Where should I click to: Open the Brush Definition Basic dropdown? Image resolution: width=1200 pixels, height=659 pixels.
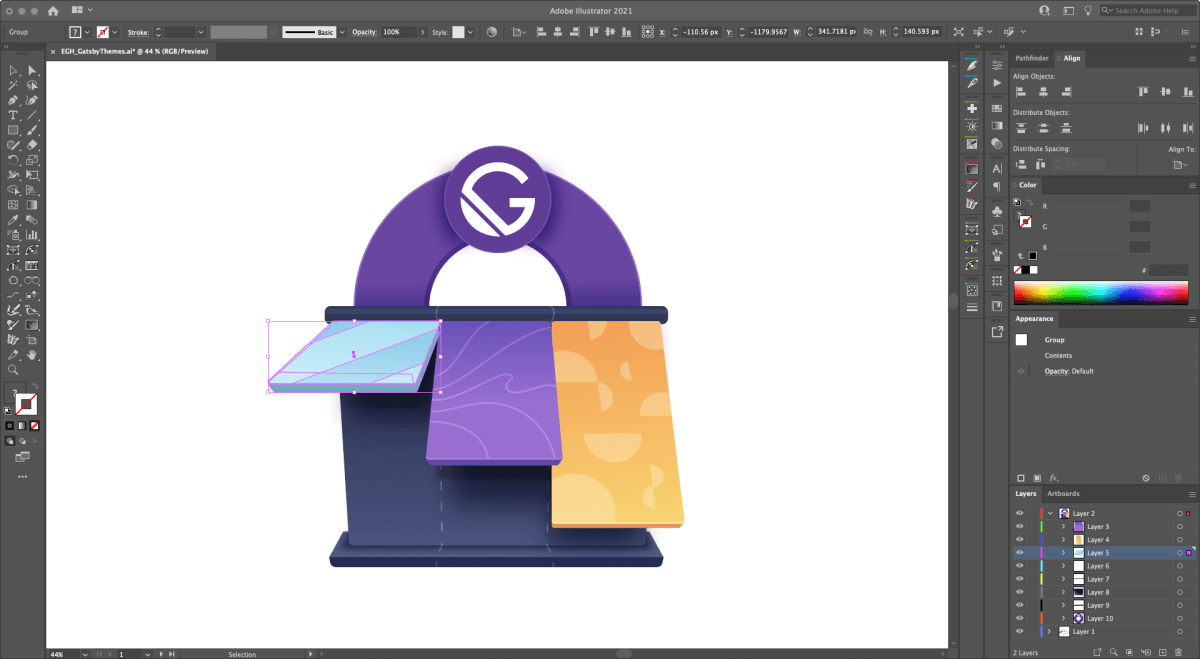pos(341,32)
